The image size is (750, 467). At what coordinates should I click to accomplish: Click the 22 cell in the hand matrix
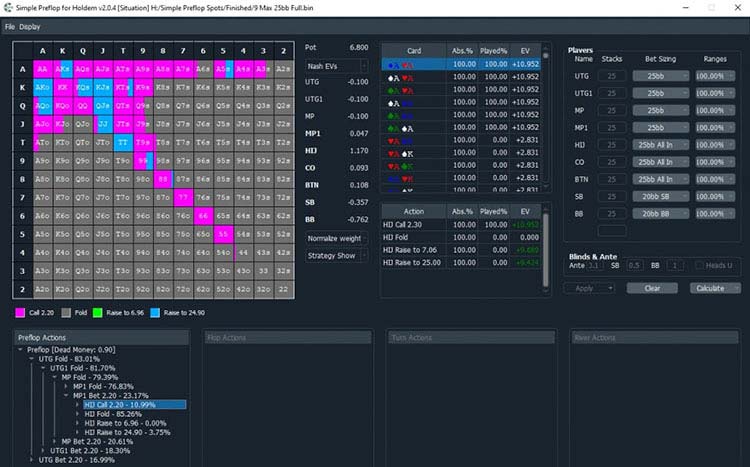point(284,288)
